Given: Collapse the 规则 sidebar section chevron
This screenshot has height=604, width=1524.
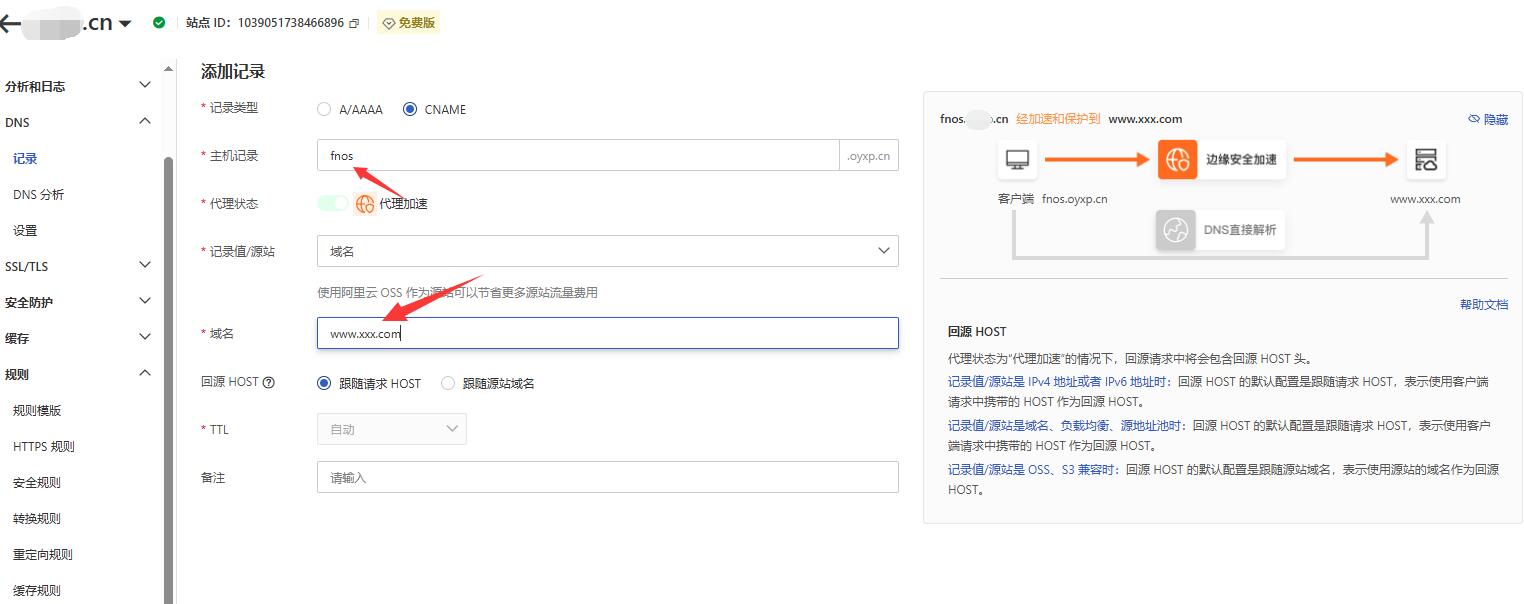Looking at the screenshot, I should tap(145, 374).
